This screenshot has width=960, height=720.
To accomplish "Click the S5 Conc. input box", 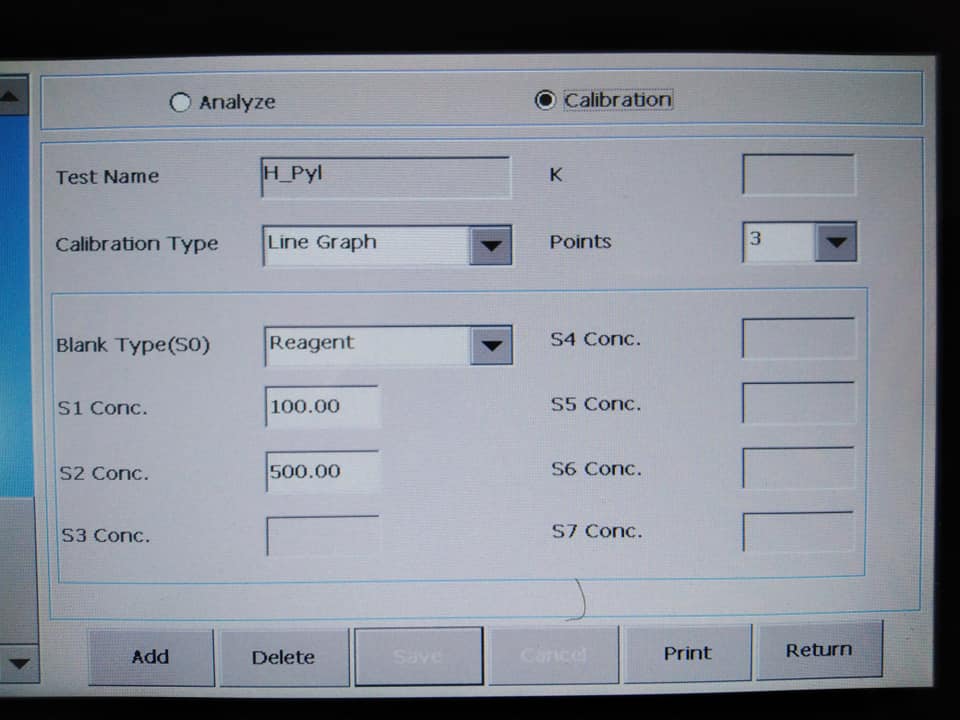I will tap(798, 402).
